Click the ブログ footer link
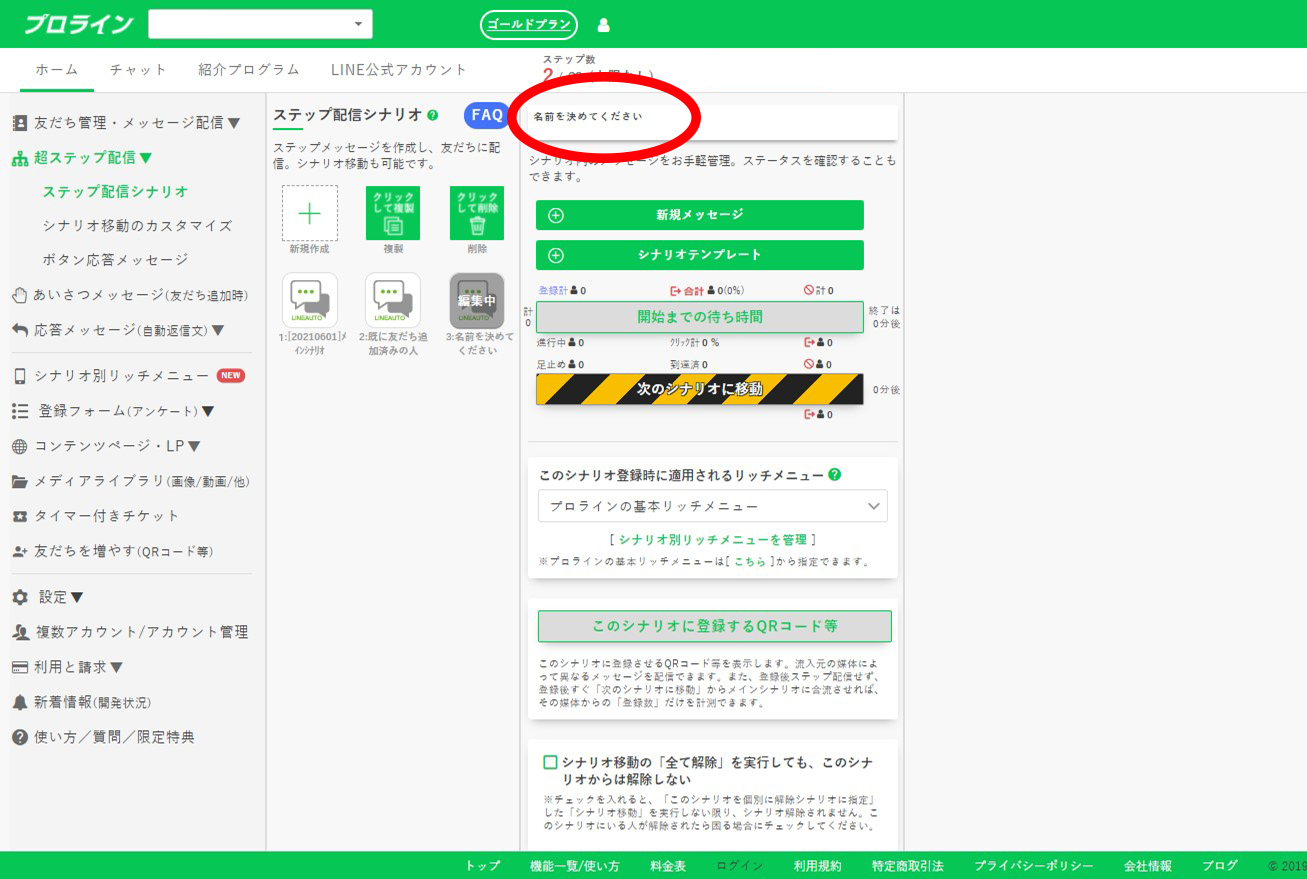Image resolution: width=1307 pixels, height=879 pixels. point(1220,866)
